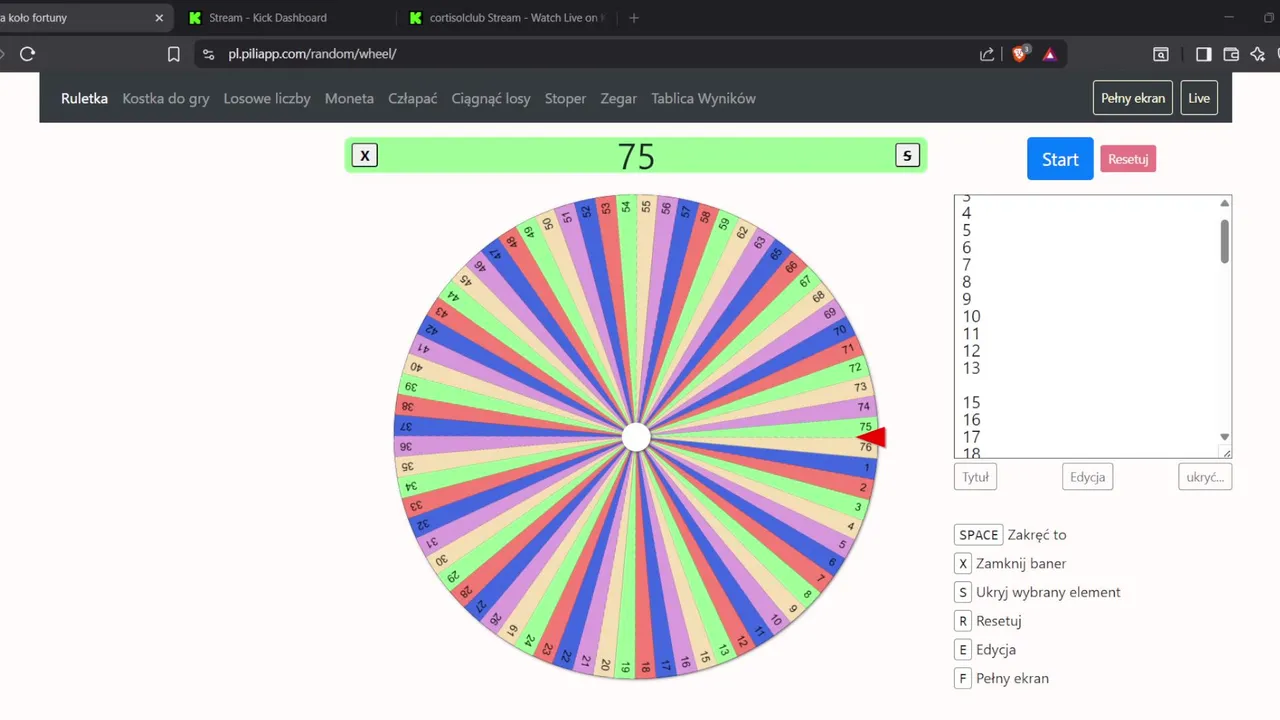1280x720 pixels.
Task: Click the red pointer arrow on wheel
Action: click(872, 437)
